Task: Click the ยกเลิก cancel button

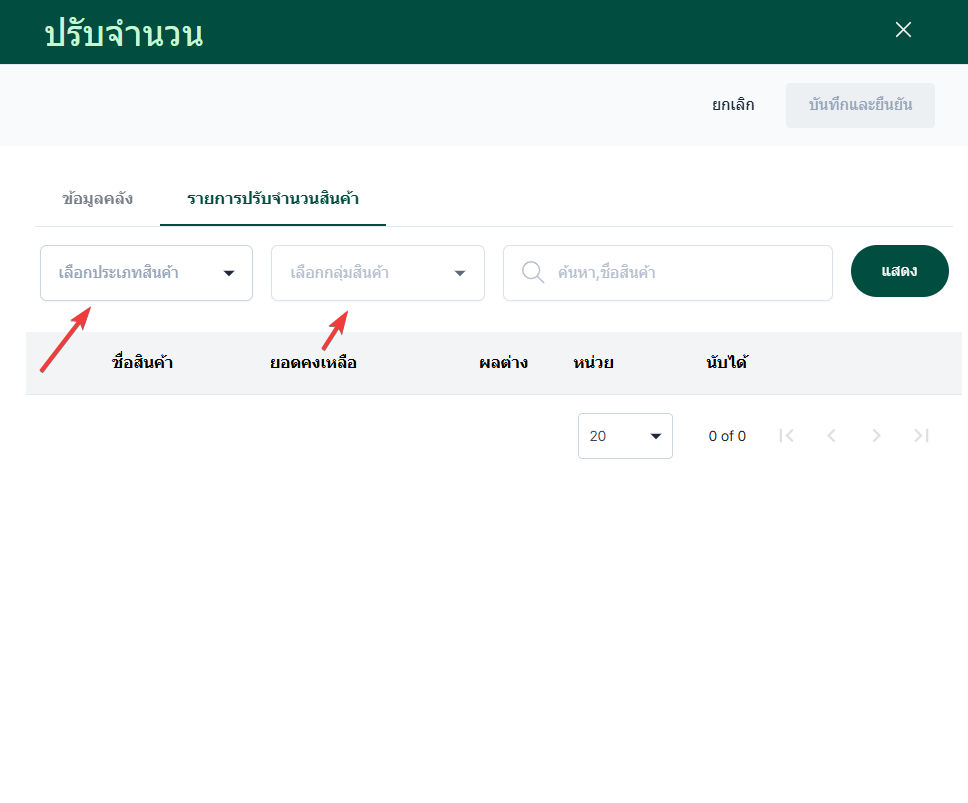Action: [733, 106]
